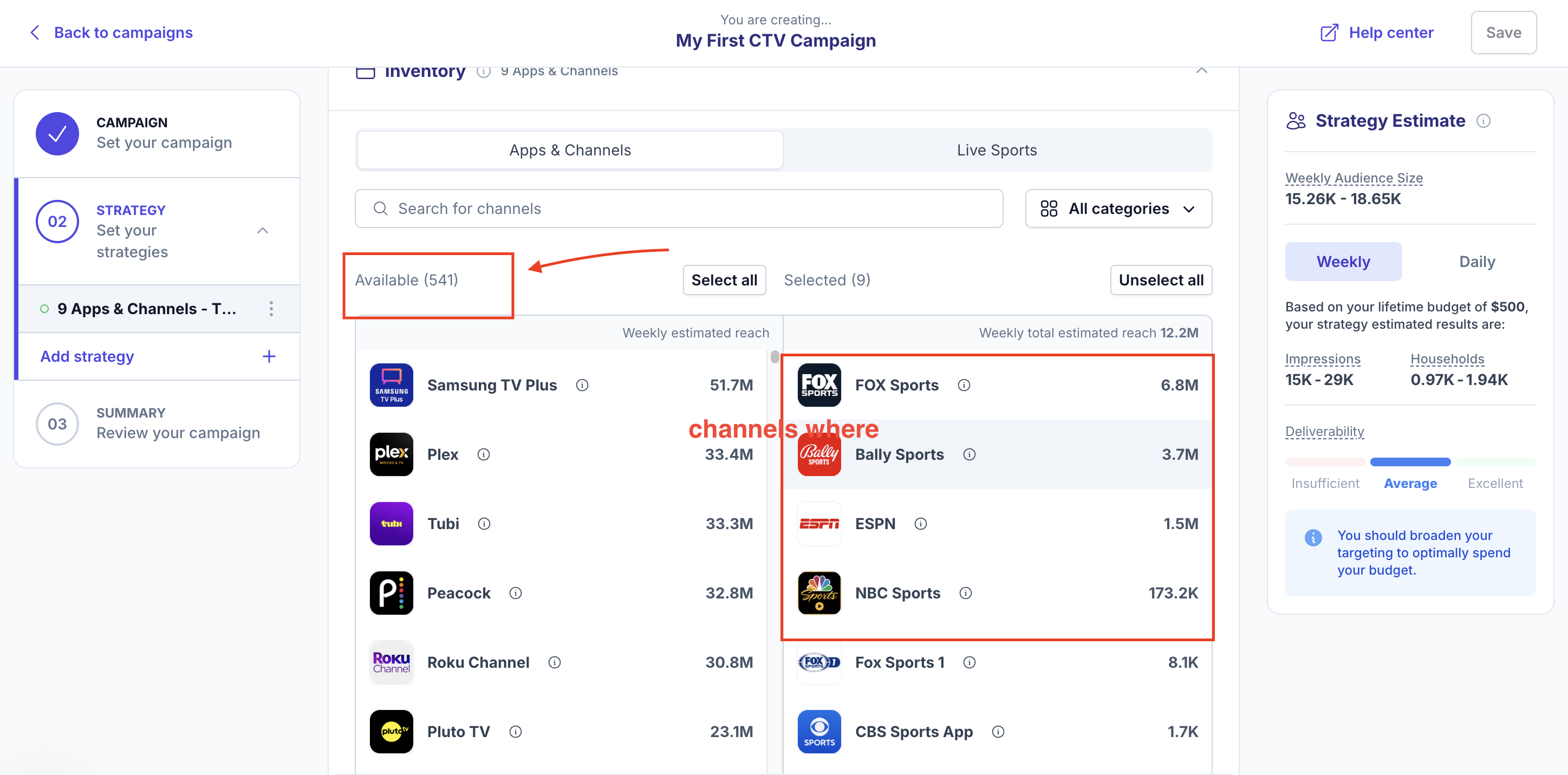Click the Weekly Audience Size label
The height and width of the screenshot is (775, 1568).
pos(1354,178)
